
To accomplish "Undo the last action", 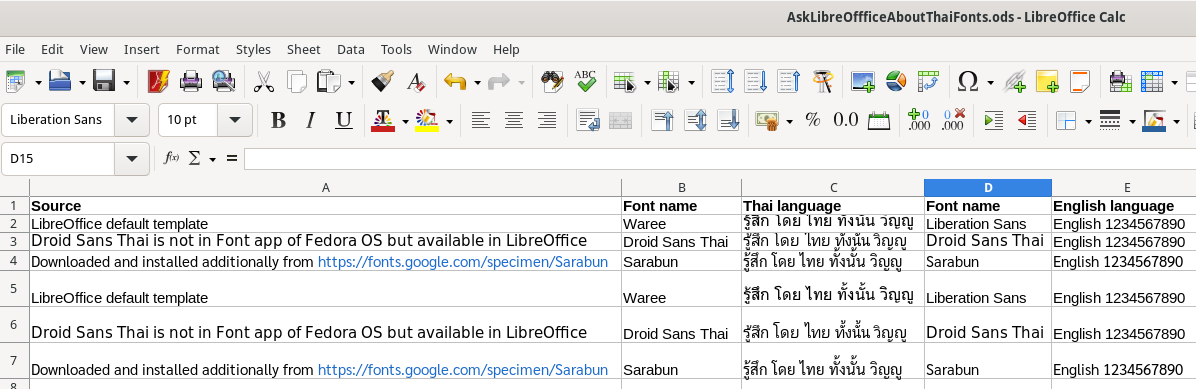I will tap(455, 81).
